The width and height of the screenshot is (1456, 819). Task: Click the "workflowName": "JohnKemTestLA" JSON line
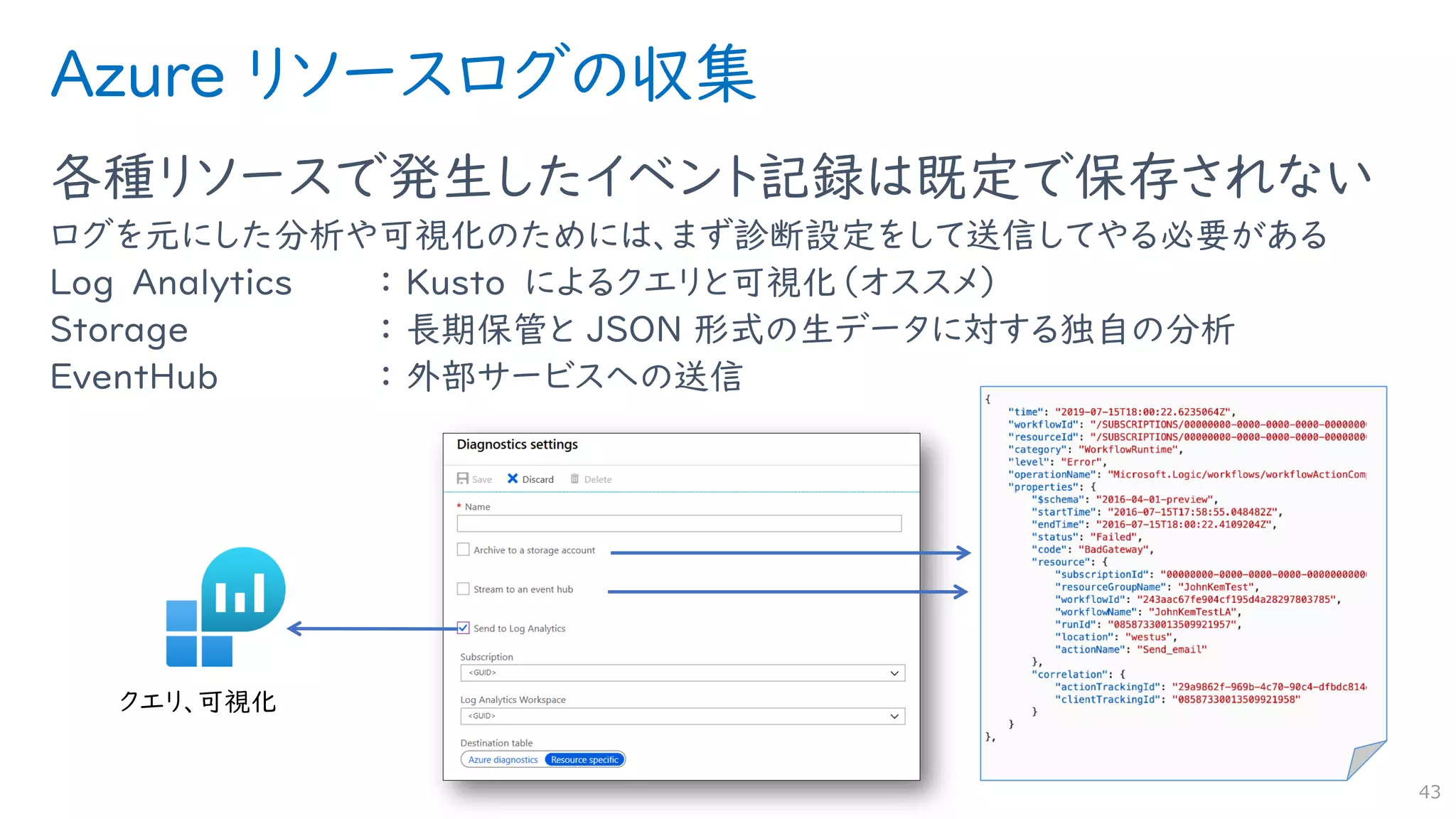1148,612
